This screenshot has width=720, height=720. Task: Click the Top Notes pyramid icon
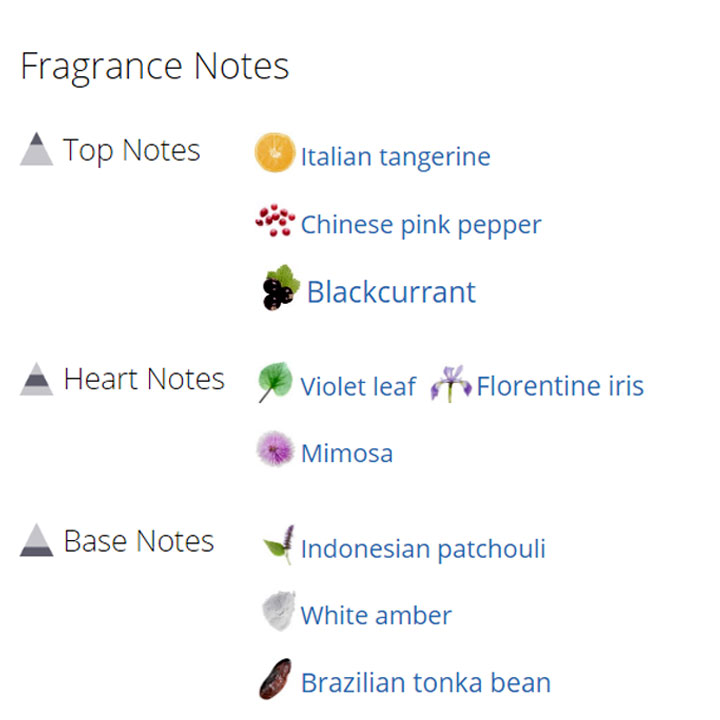point(36,149)
